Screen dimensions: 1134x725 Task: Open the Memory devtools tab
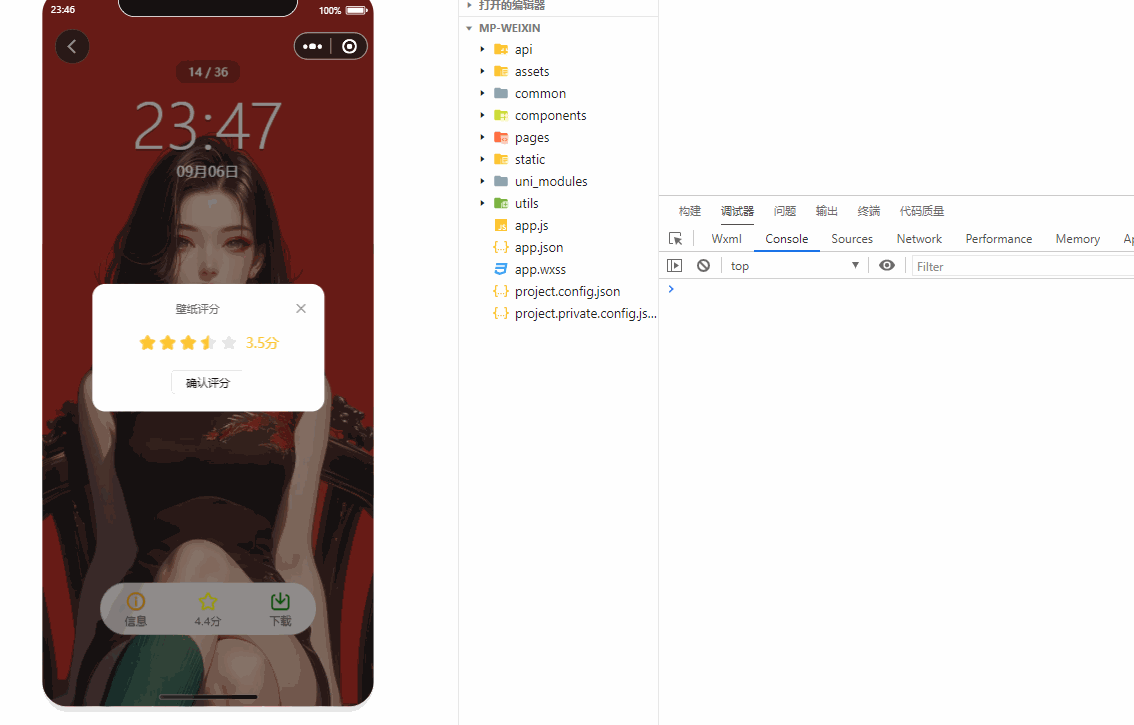pos(1078,239)
